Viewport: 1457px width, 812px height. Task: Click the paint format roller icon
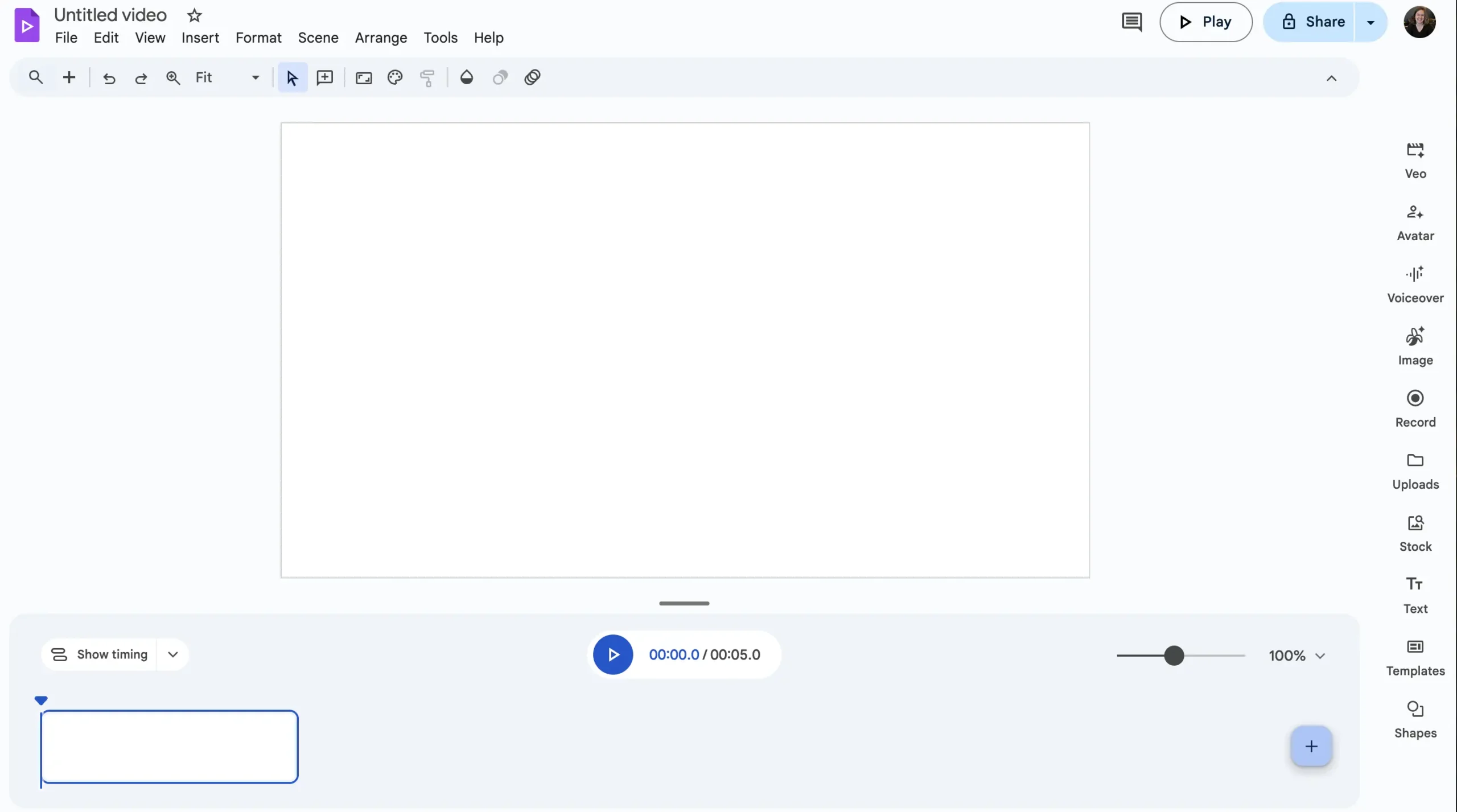427,78
